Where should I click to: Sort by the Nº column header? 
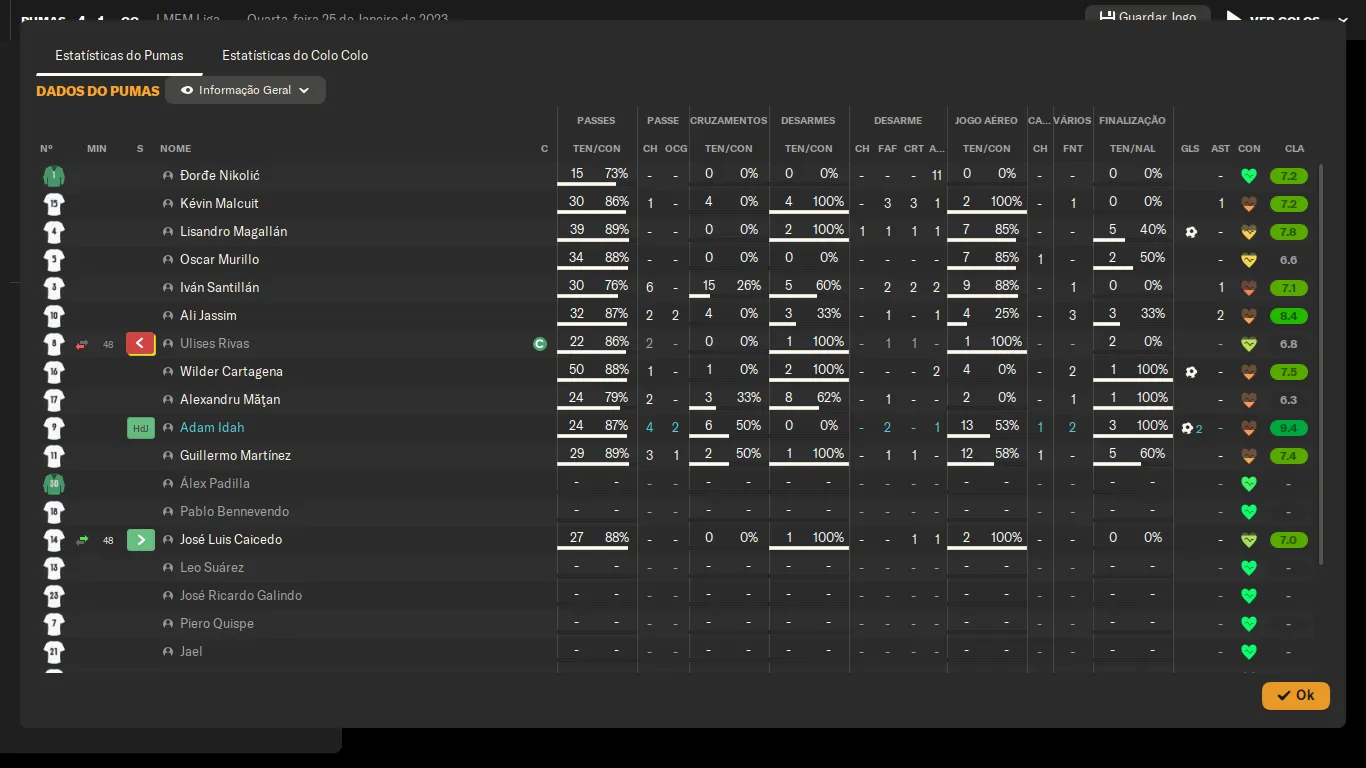point(47,149)
